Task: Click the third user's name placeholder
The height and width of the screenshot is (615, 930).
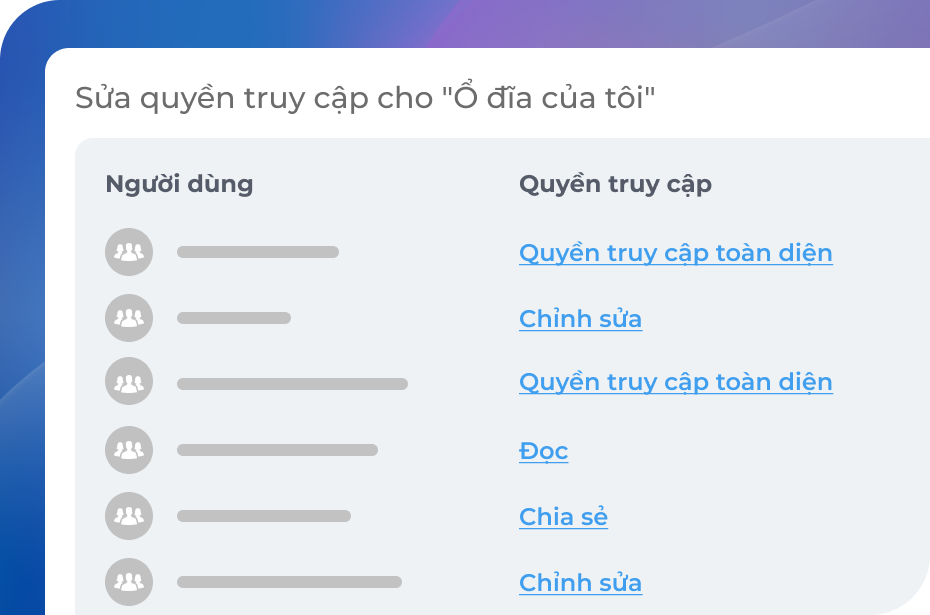Action: click(x=292, y=383)
